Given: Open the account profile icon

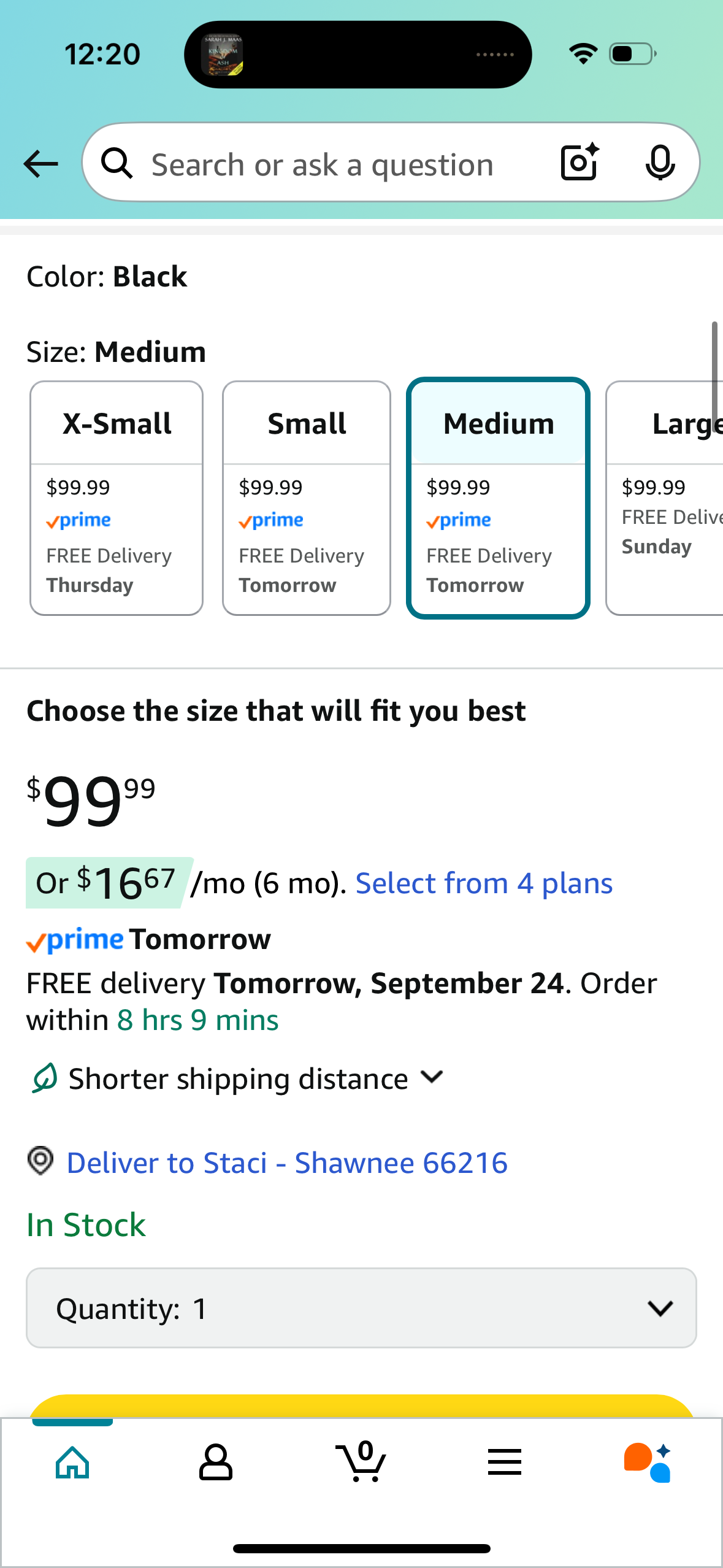Looking at the screenshot, I should (x=216, y=1462).
